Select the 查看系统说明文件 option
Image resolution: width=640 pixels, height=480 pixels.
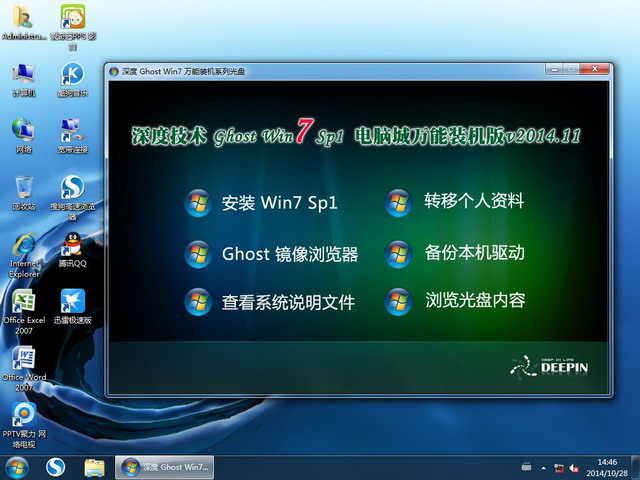point(288,302)
